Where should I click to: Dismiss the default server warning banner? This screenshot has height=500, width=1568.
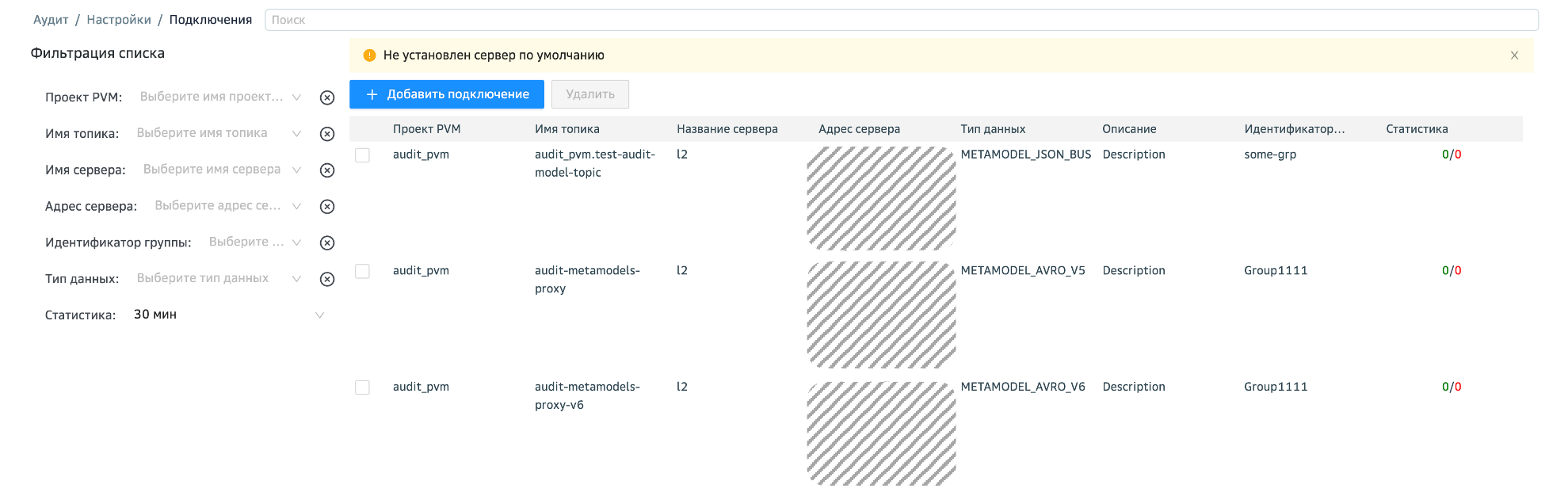1513,55
